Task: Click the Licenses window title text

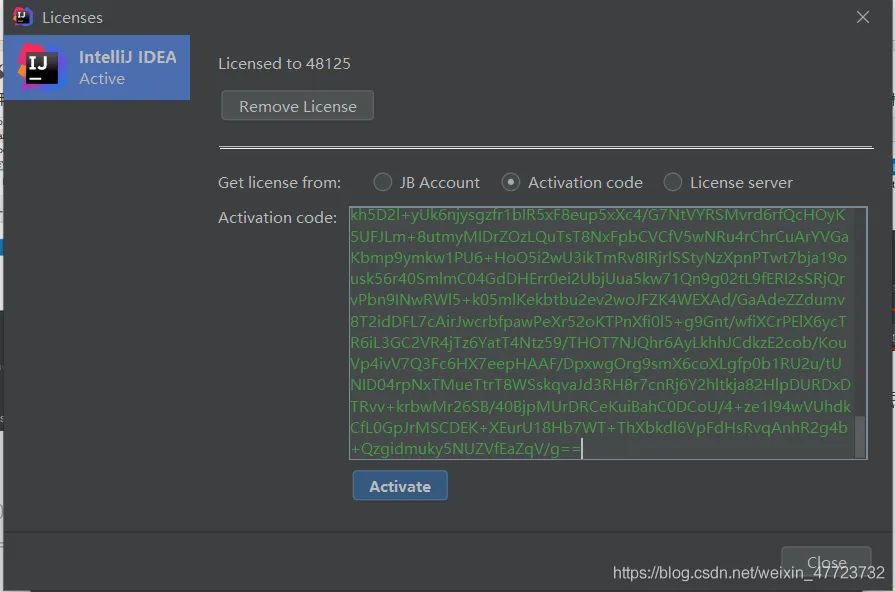Action: (72, 18)
